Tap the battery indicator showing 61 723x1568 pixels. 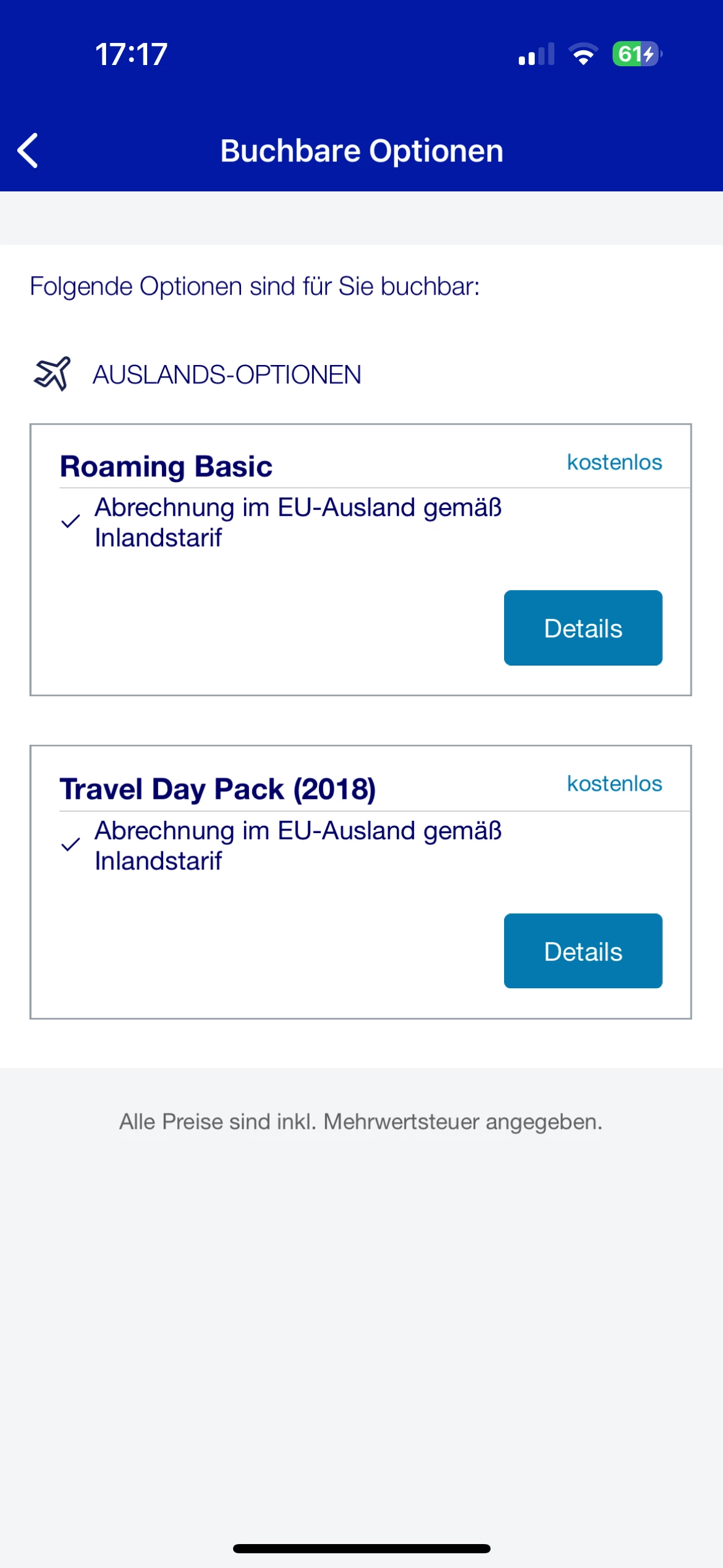pos(637,54)
